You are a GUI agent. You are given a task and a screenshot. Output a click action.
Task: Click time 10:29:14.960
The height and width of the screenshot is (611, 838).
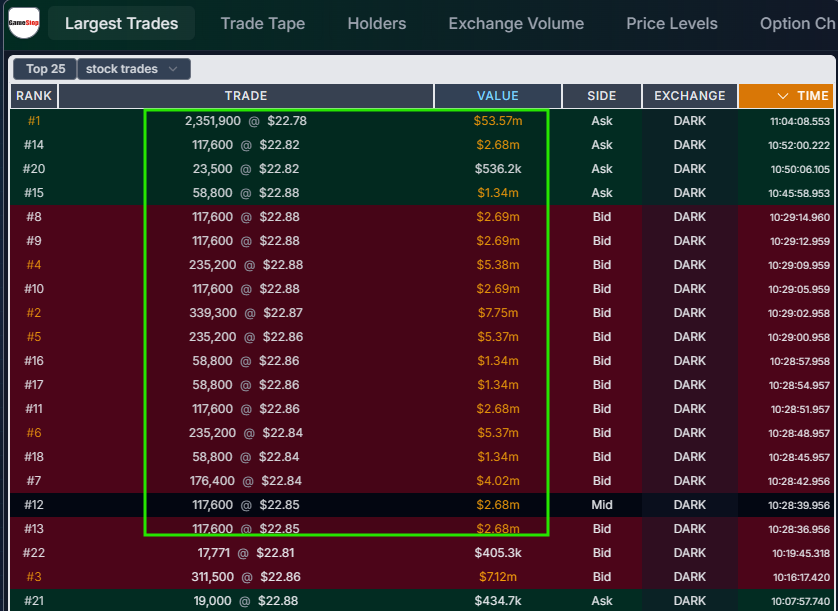(x=800, y=218)
